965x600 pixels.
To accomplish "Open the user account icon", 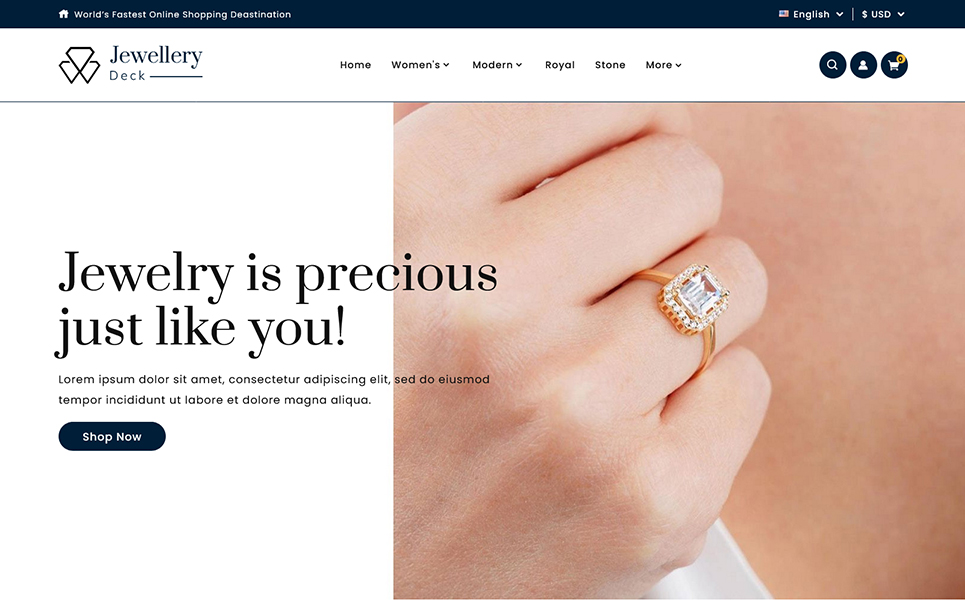I will tap(863, 65).
